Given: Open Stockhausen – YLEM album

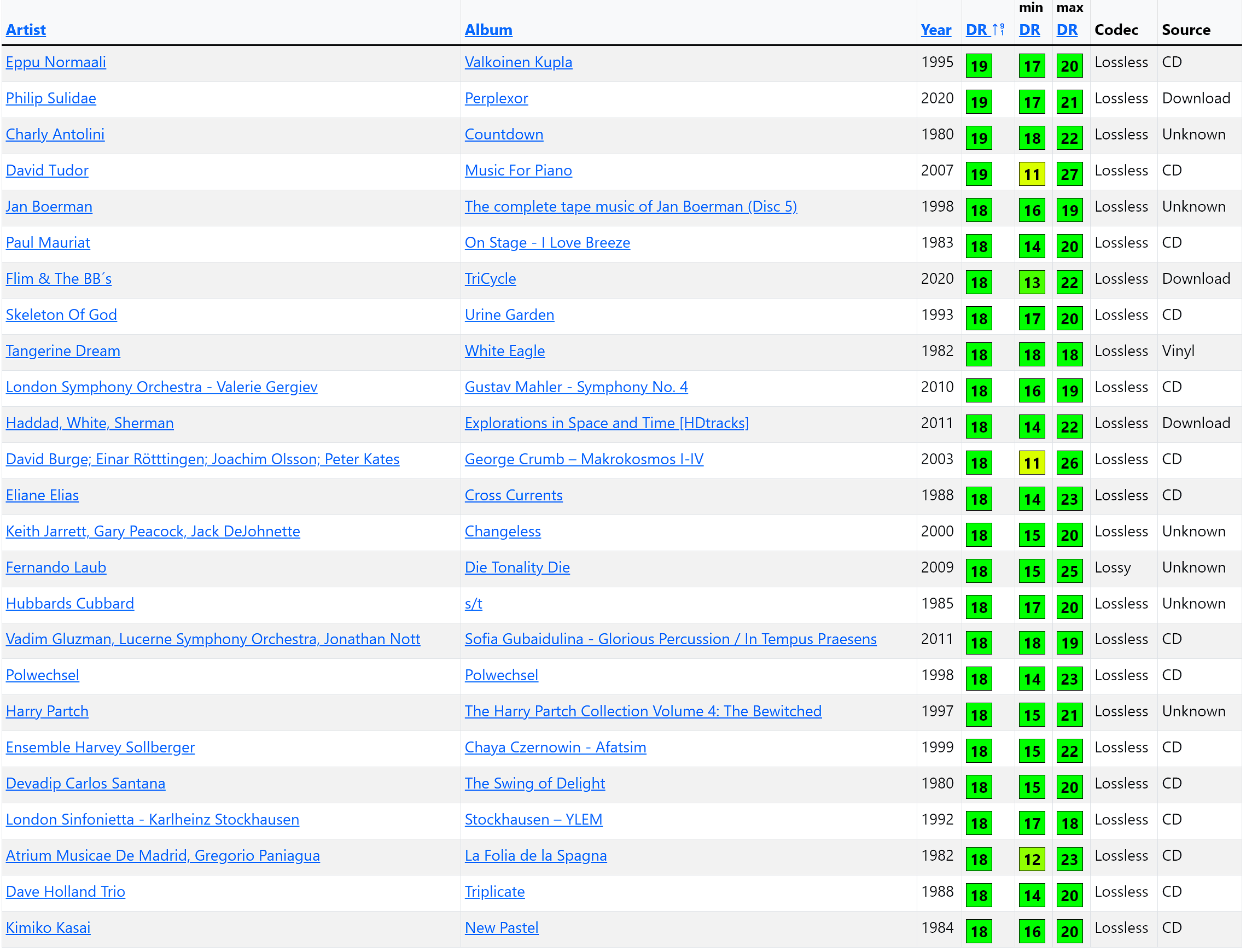Looking at the screenshot, I should (533, 820).
